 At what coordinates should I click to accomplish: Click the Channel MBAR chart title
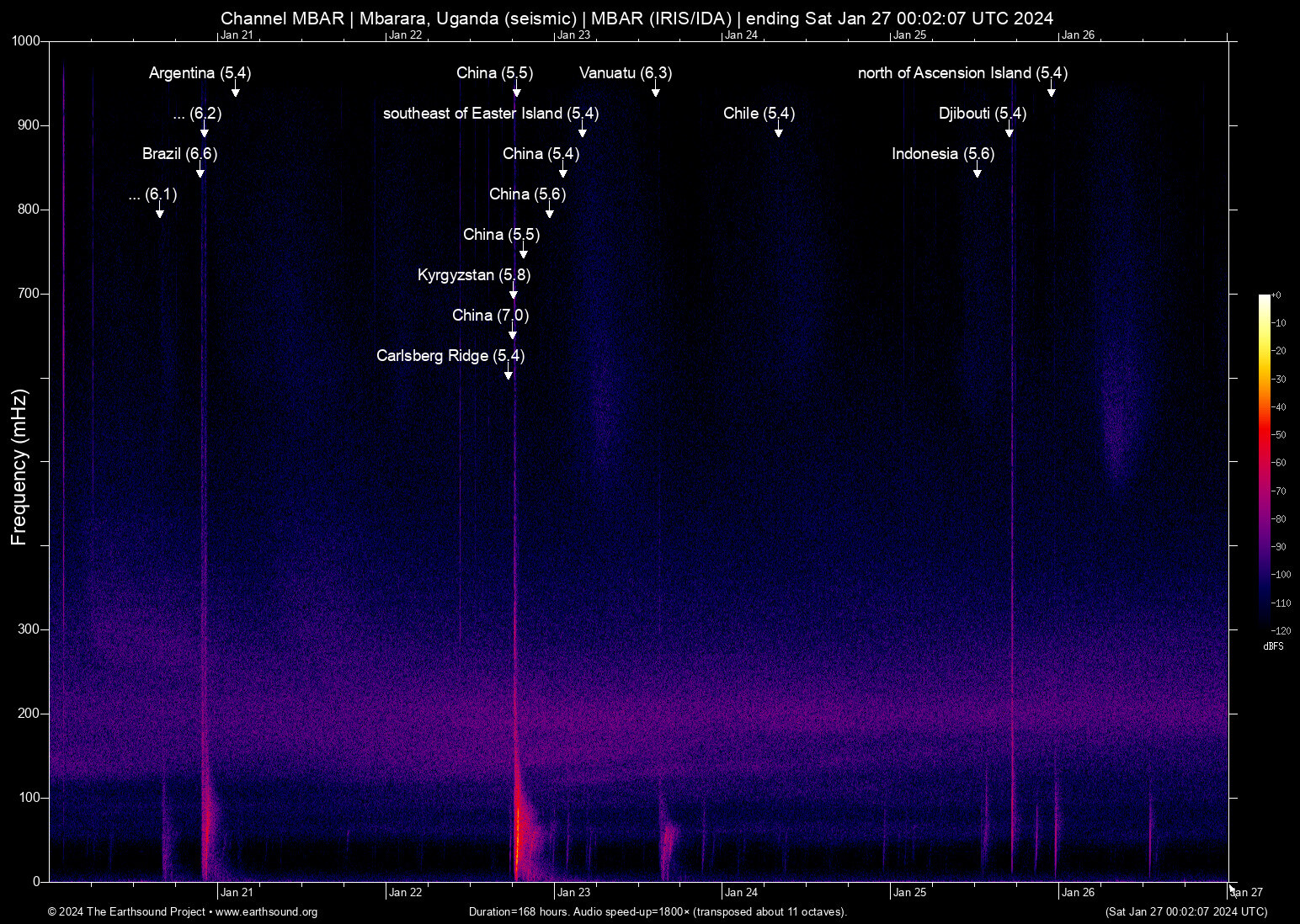637,18
